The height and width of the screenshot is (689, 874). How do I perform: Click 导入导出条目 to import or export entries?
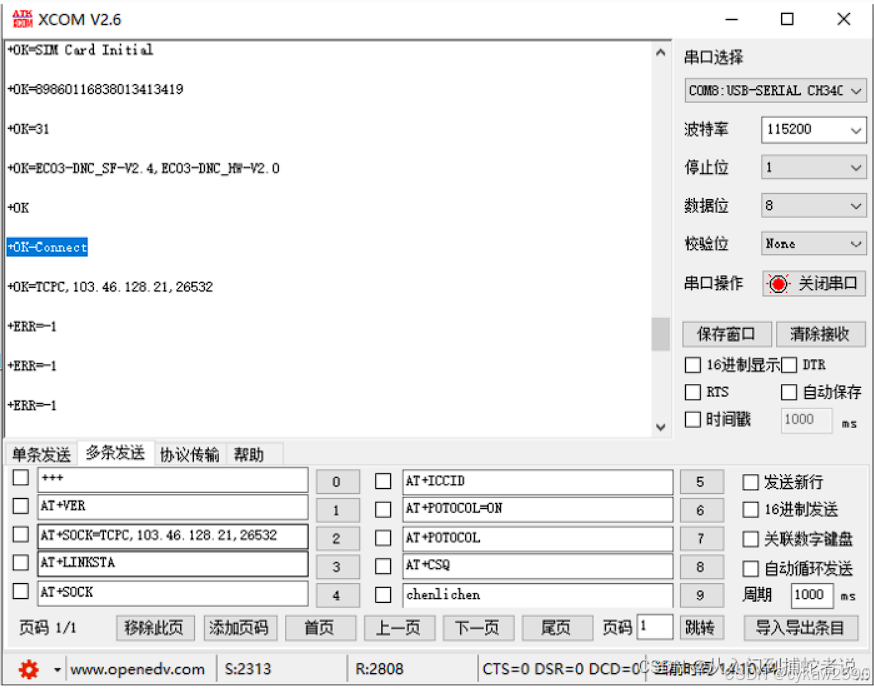(801, 628)
